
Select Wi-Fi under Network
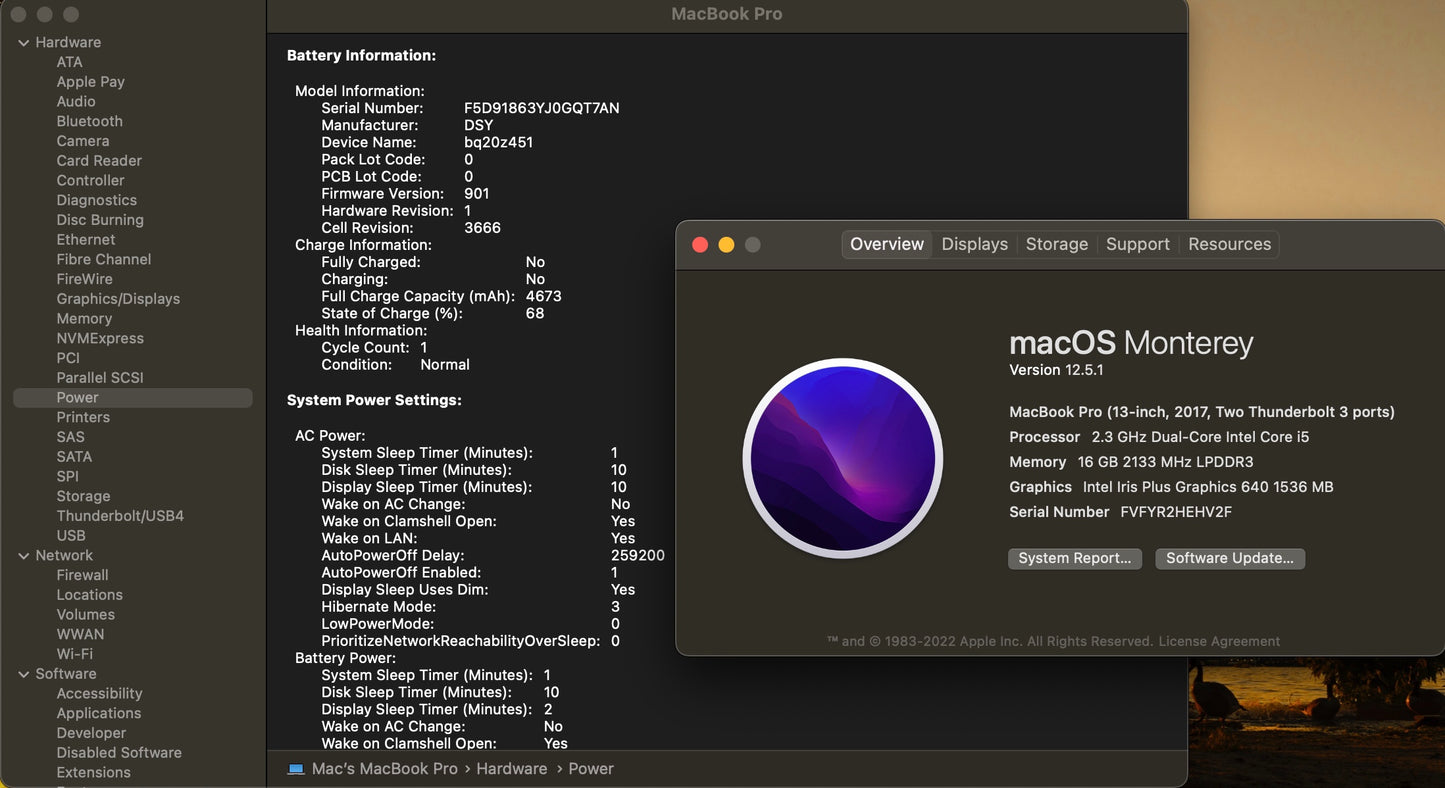tap(74, 654)
